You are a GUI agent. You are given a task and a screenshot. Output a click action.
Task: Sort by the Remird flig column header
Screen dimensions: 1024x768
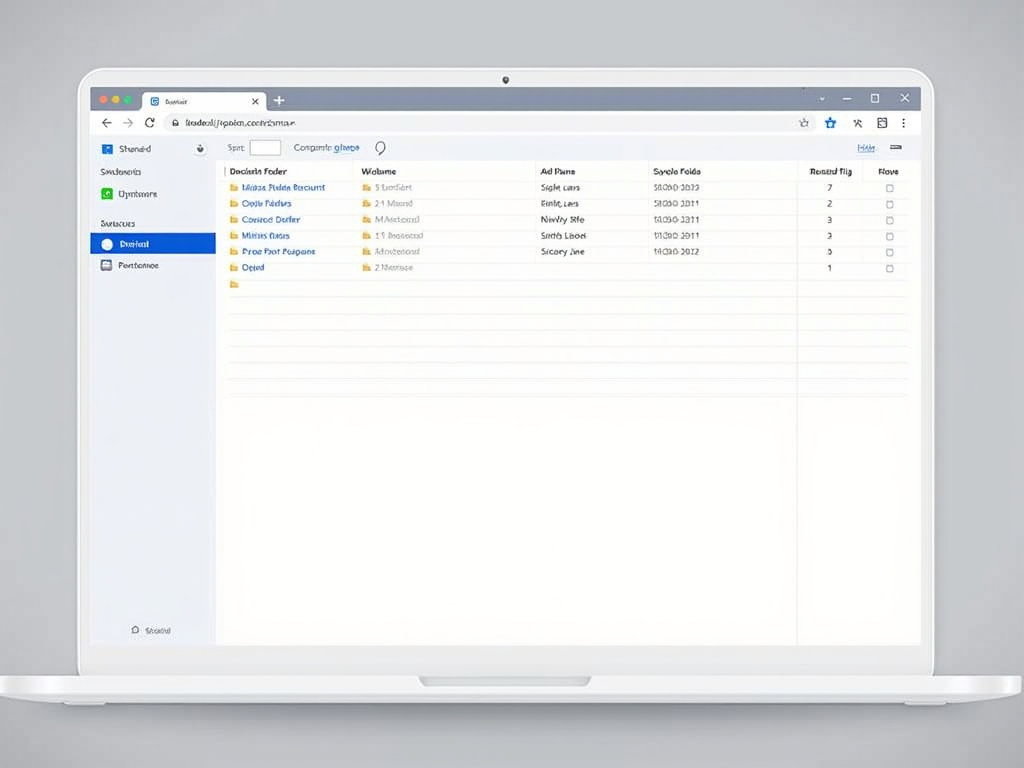pyautogui.click(x=830, y=171)
